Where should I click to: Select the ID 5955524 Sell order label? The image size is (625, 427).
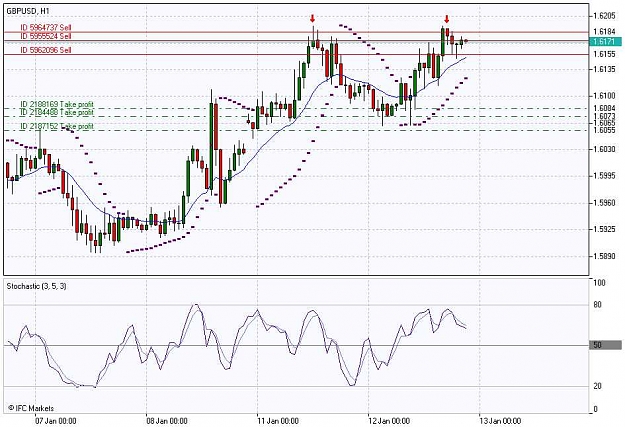pos(46,36)
